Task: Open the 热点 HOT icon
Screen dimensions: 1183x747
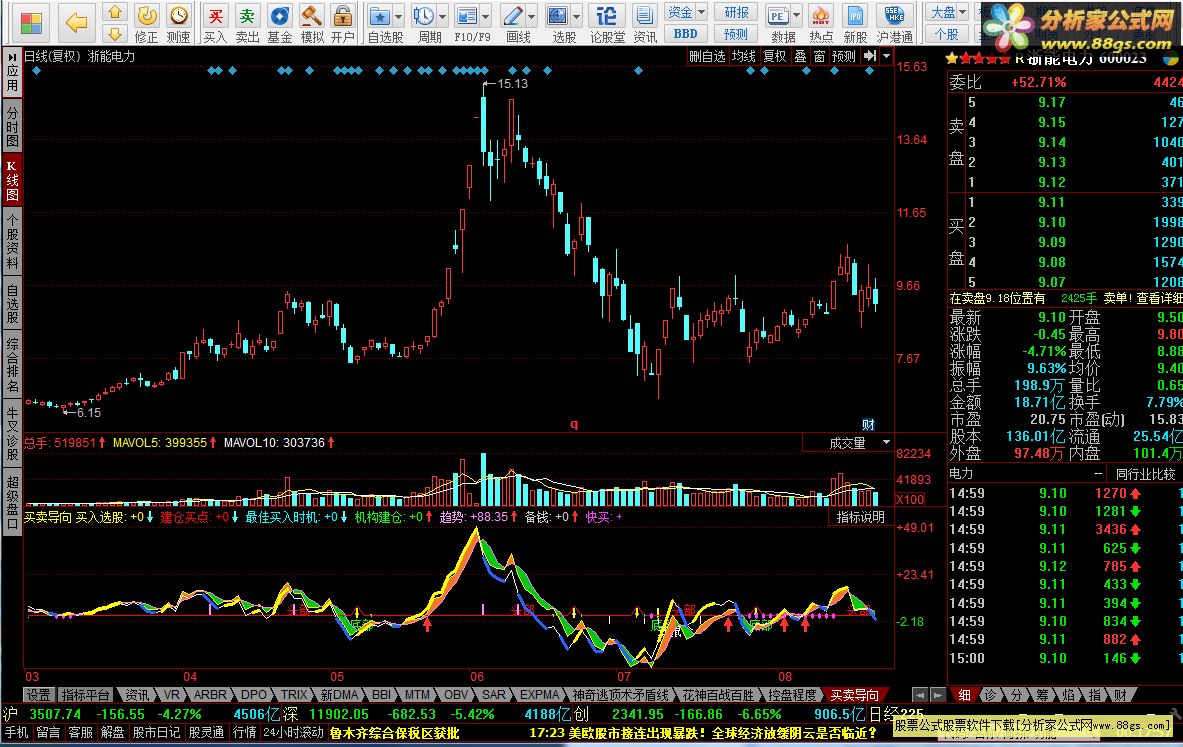Action: [821, 23]
